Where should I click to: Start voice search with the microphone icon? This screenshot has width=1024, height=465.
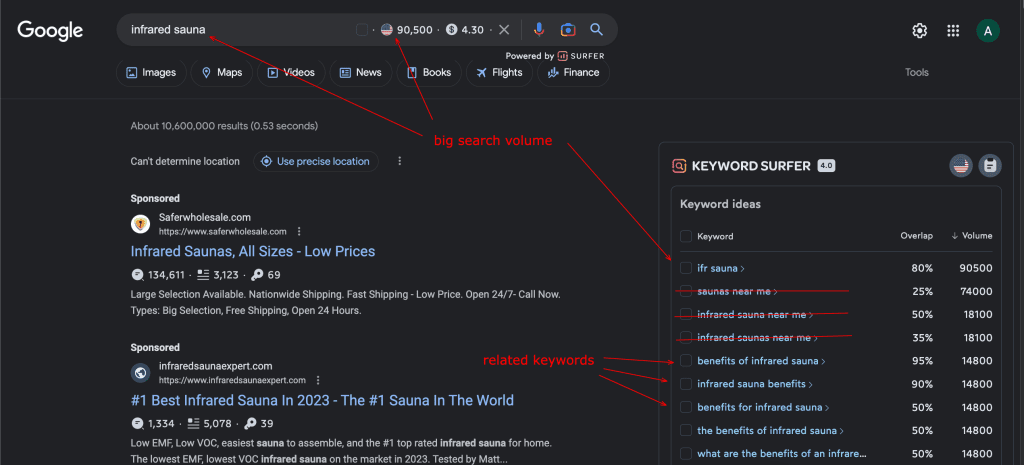[539, 30]
